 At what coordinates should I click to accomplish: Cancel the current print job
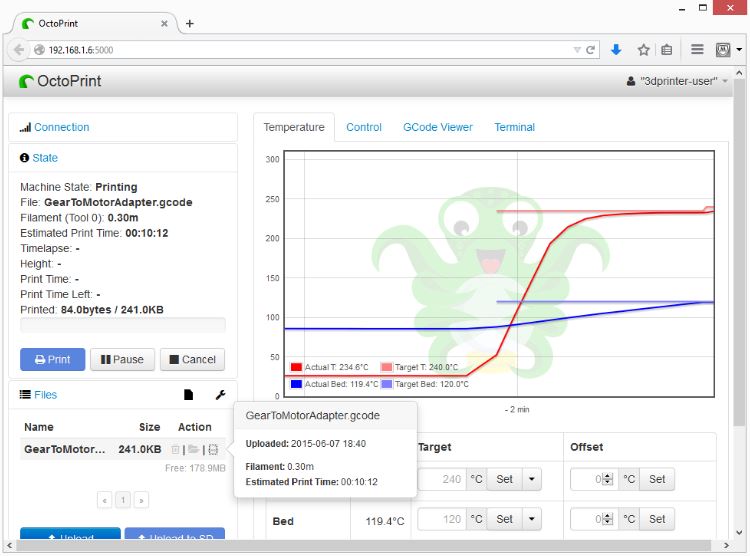pyautogui.click(x=191, y=359)
